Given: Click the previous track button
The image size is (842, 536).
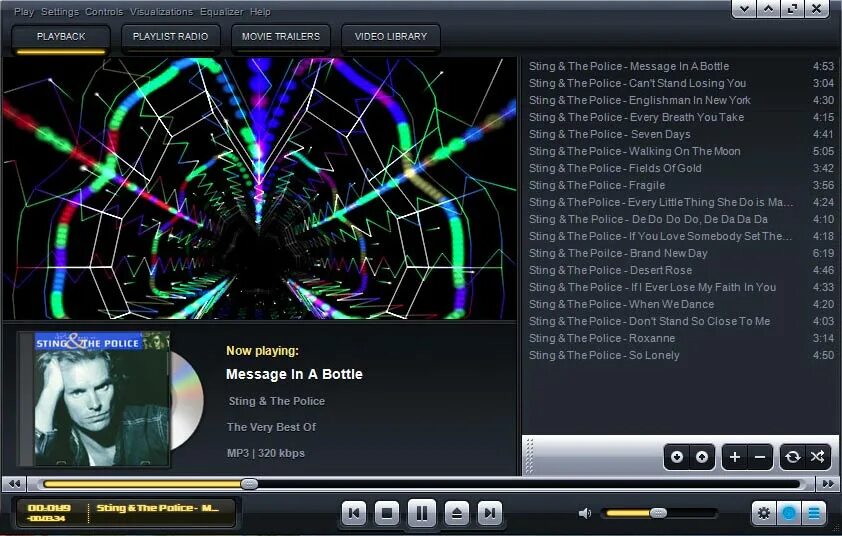Looking at the screenshot, I should click(354, 513).
